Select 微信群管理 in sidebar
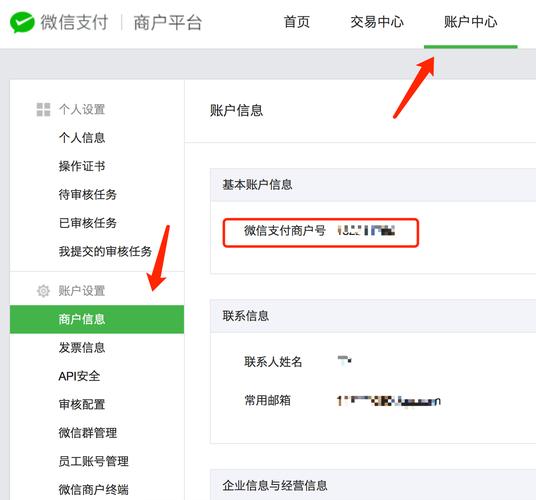Screen dimensions: 536x500 [x=88, y=433]
